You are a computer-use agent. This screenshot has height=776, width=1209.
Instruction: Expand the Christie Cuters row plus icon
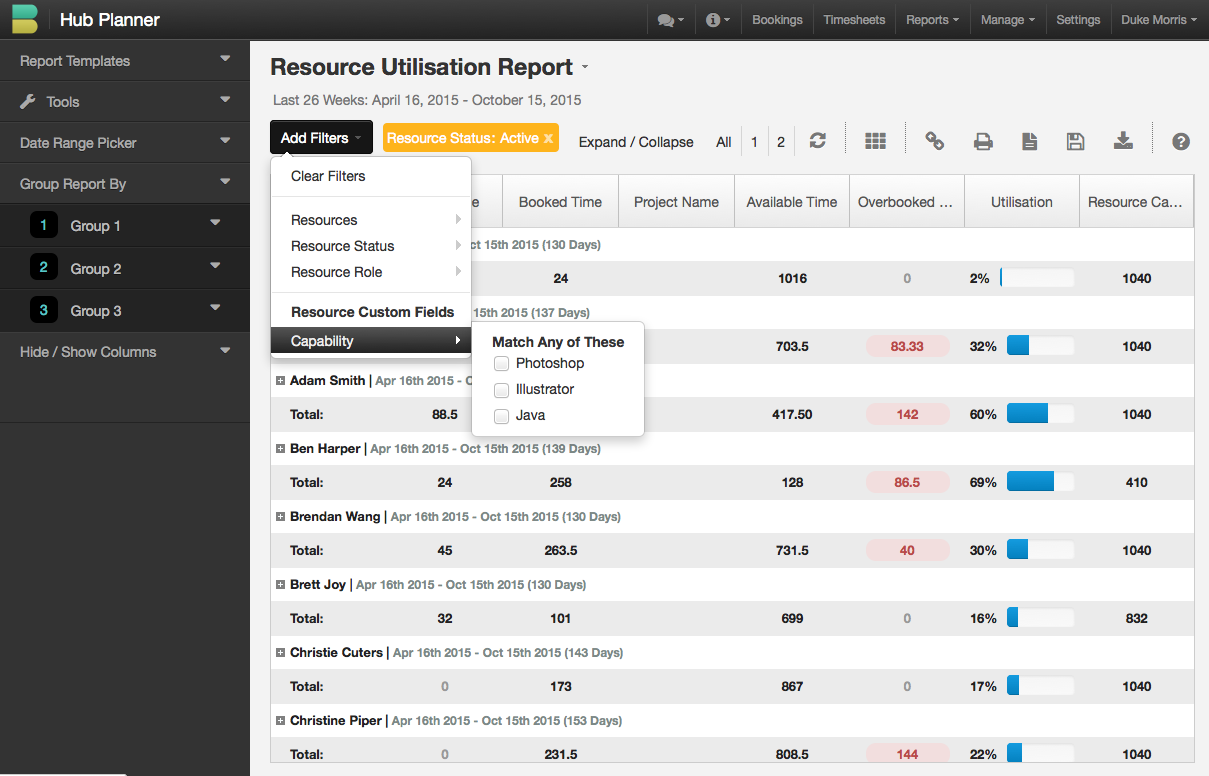pos(280,653)
